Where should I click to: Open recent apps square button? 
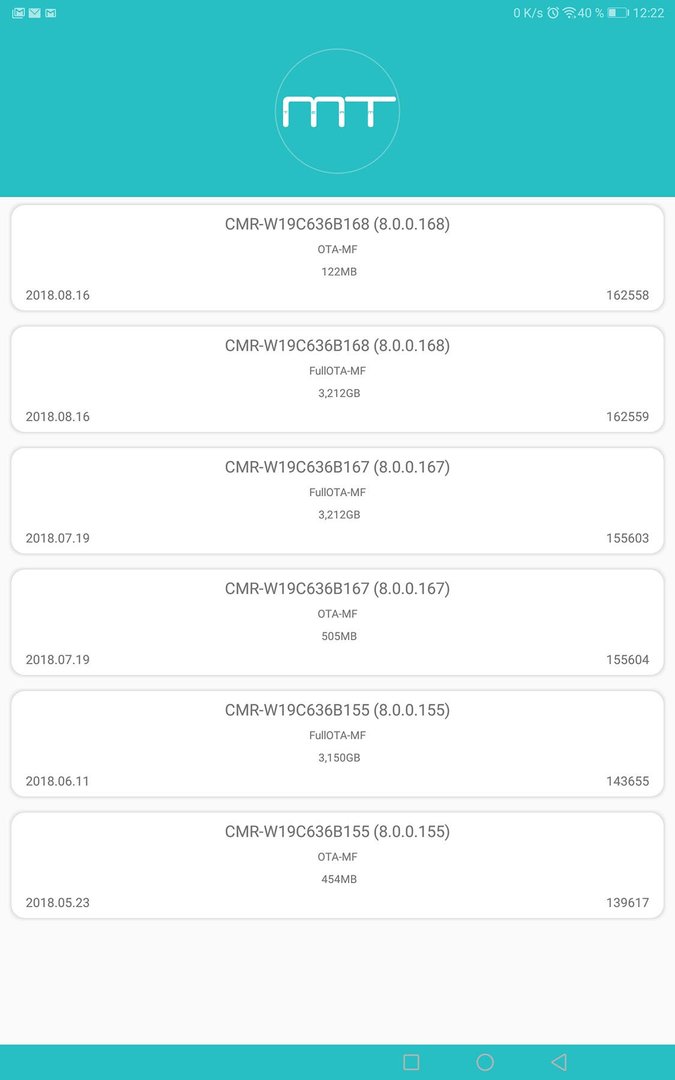411,1061
